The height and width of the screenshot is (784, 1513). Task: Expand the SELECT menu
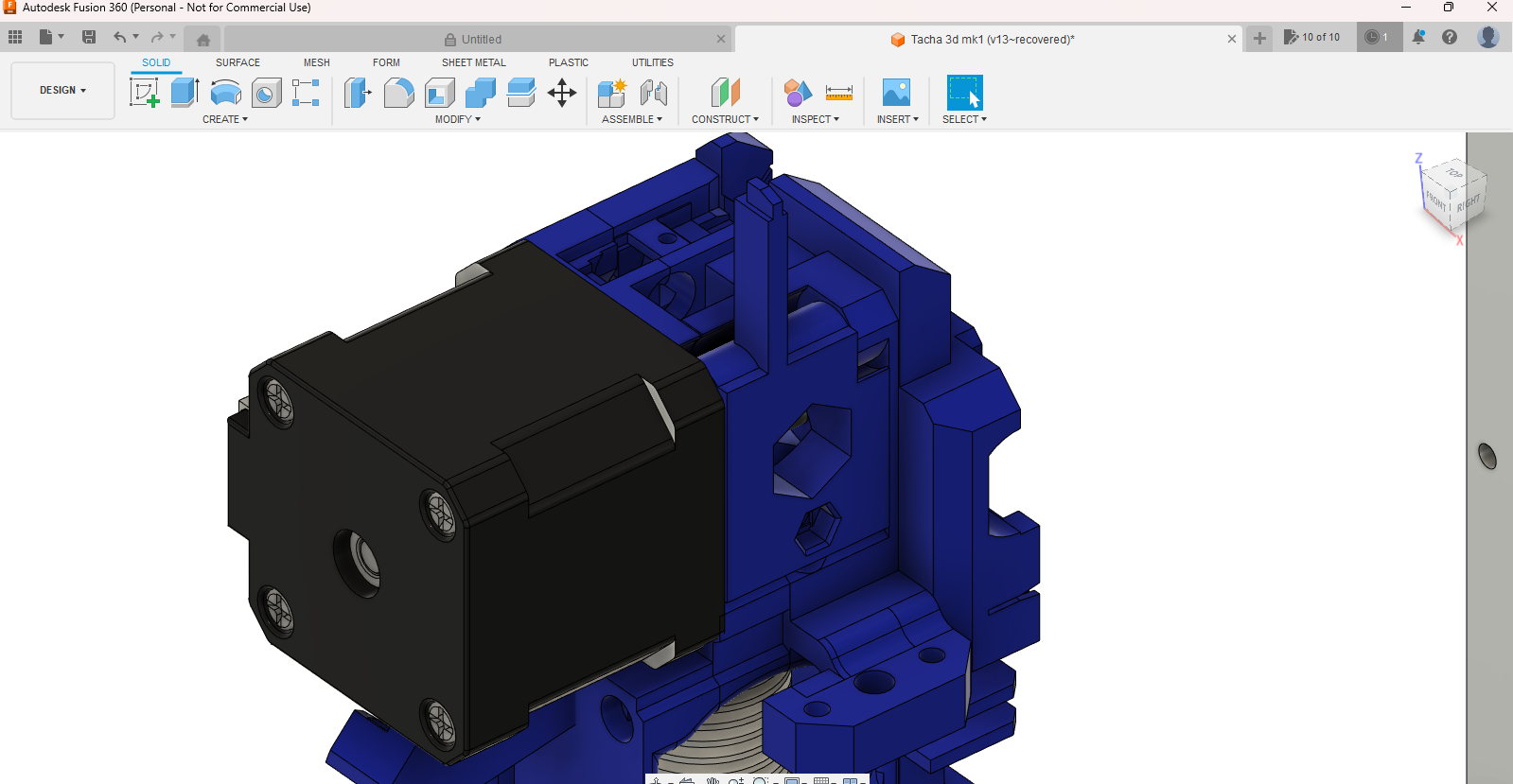tap(964, 119)
